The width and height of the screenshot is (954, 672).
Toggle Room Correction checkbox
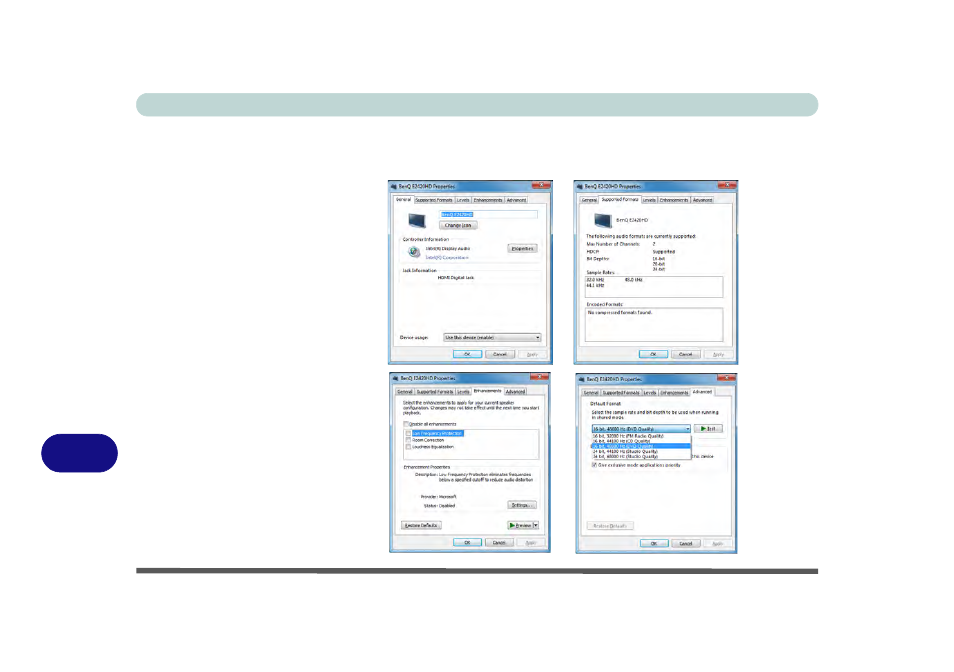pos(408,440)
